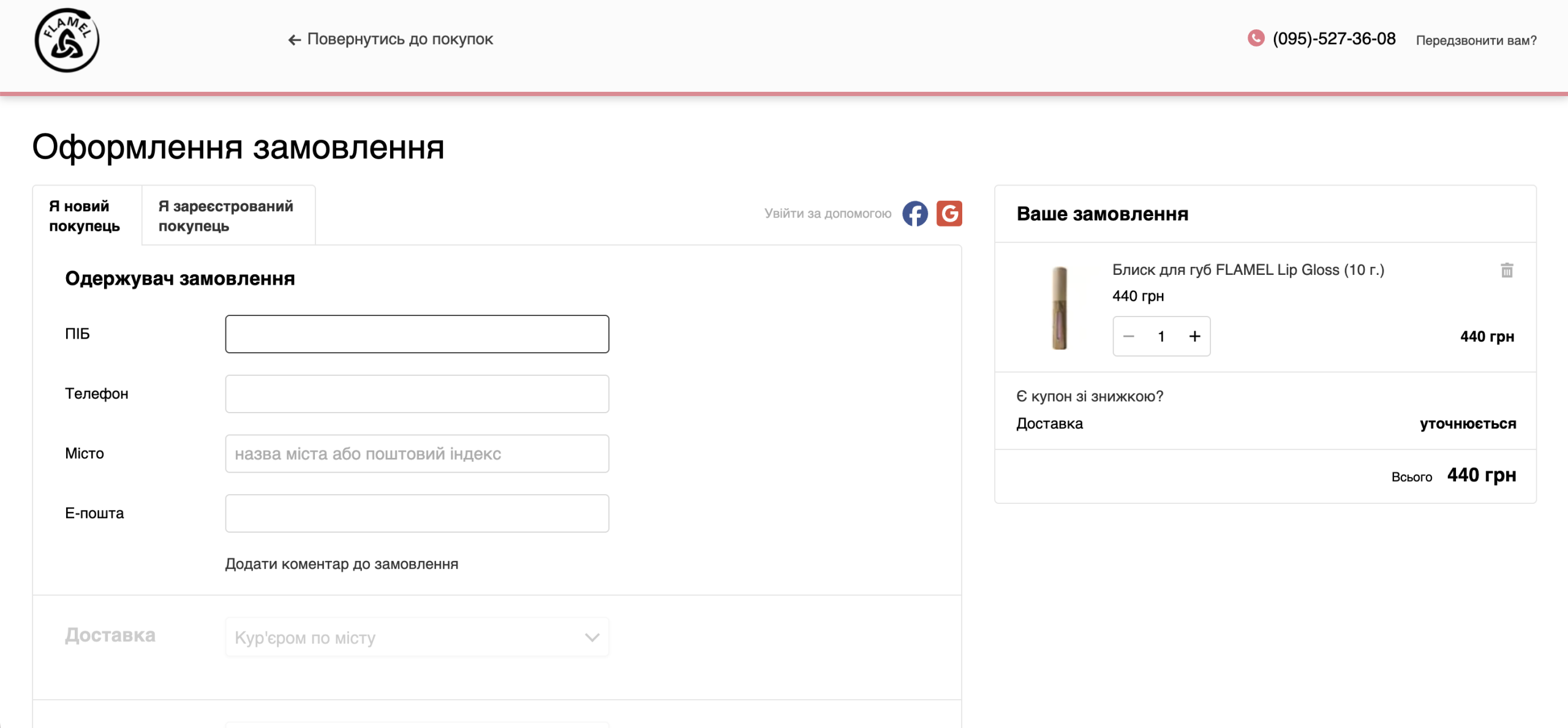Click the phone number (095)-527-36-08
The image size is (1568, 728).
[x=1334, y=39]
